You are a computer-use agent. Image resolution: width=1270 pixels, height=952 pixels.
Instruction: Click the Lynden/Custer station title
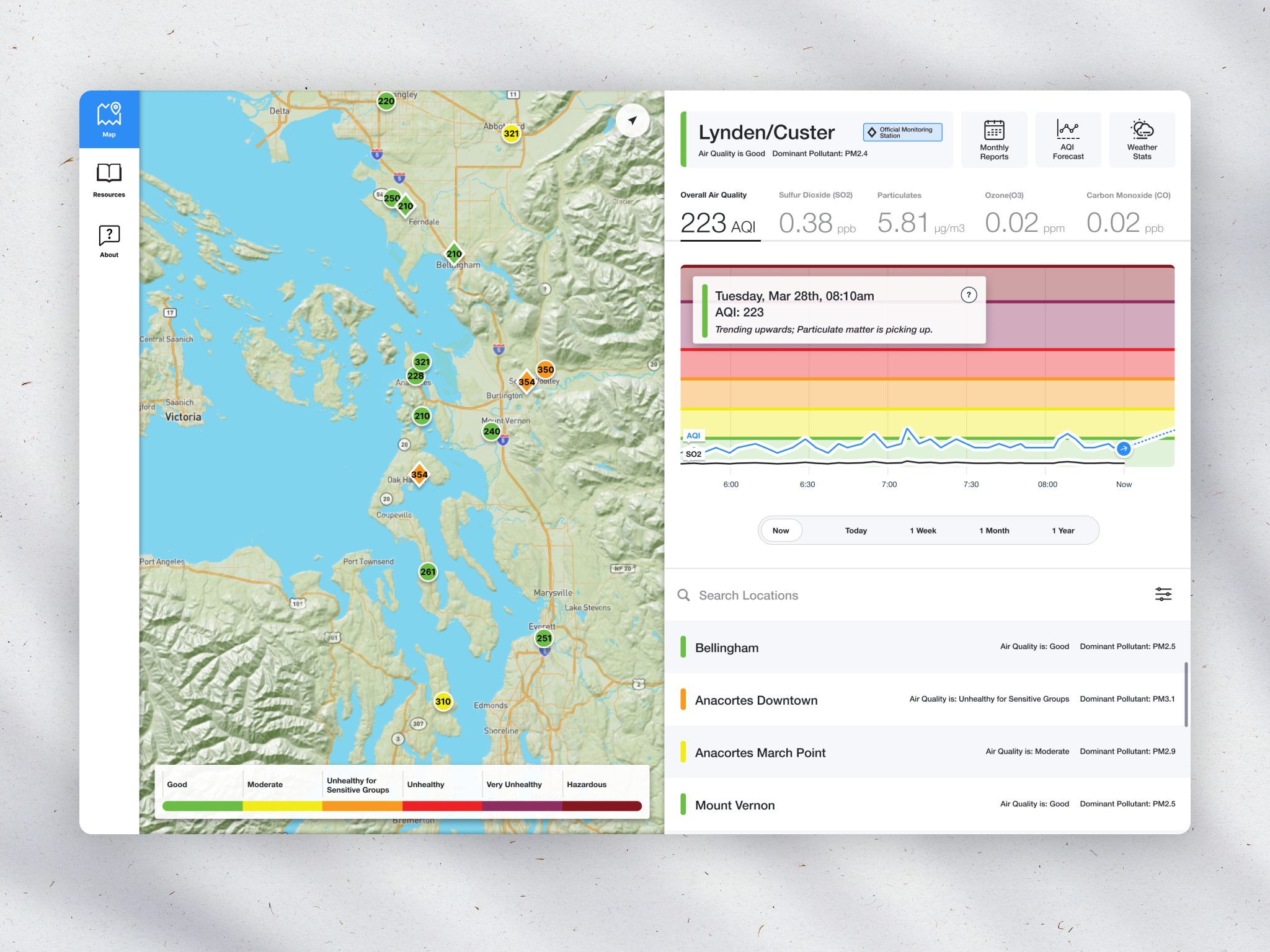tap(766, 132)
